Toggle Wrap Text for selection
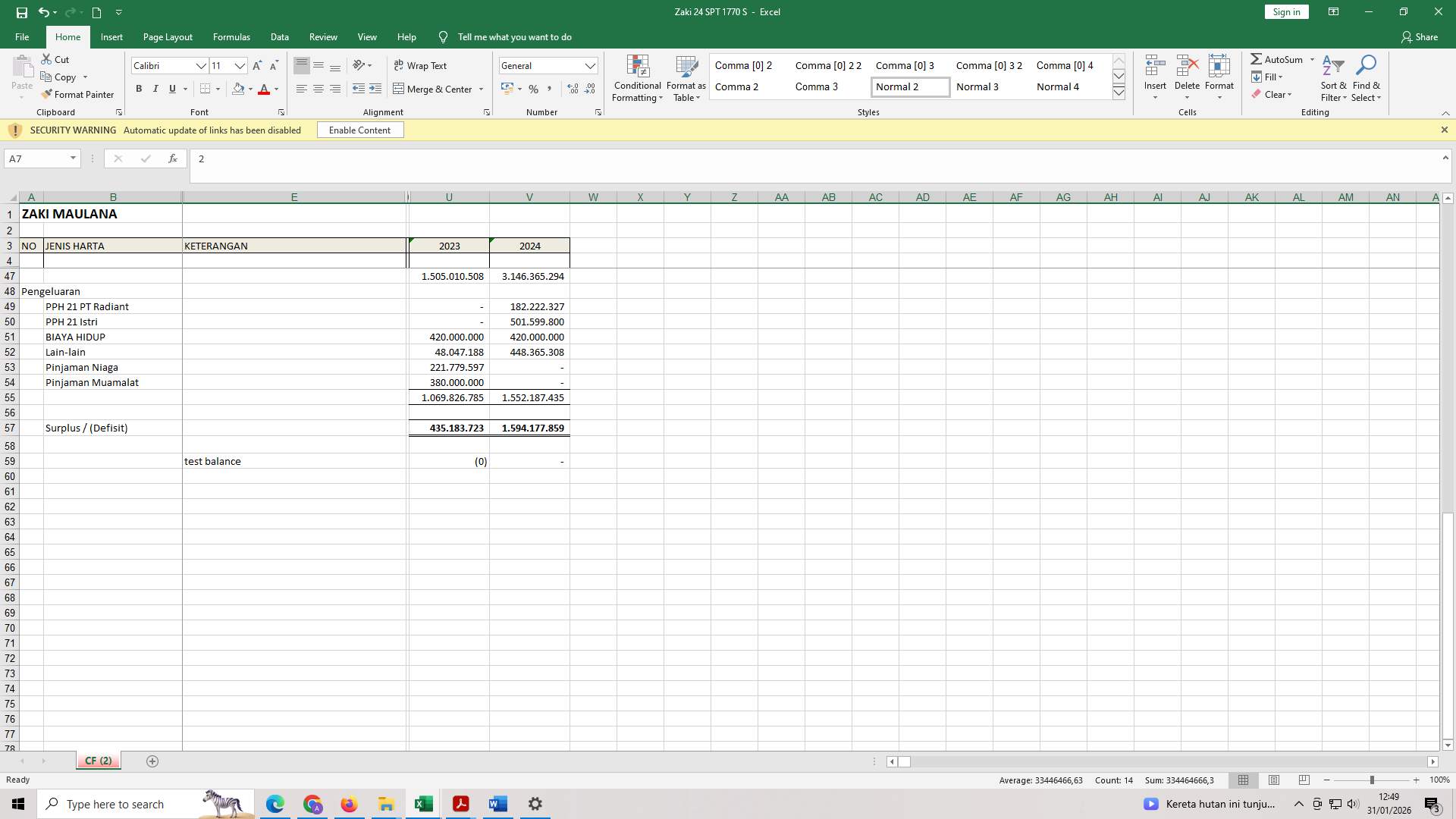 tap(422, 65)
